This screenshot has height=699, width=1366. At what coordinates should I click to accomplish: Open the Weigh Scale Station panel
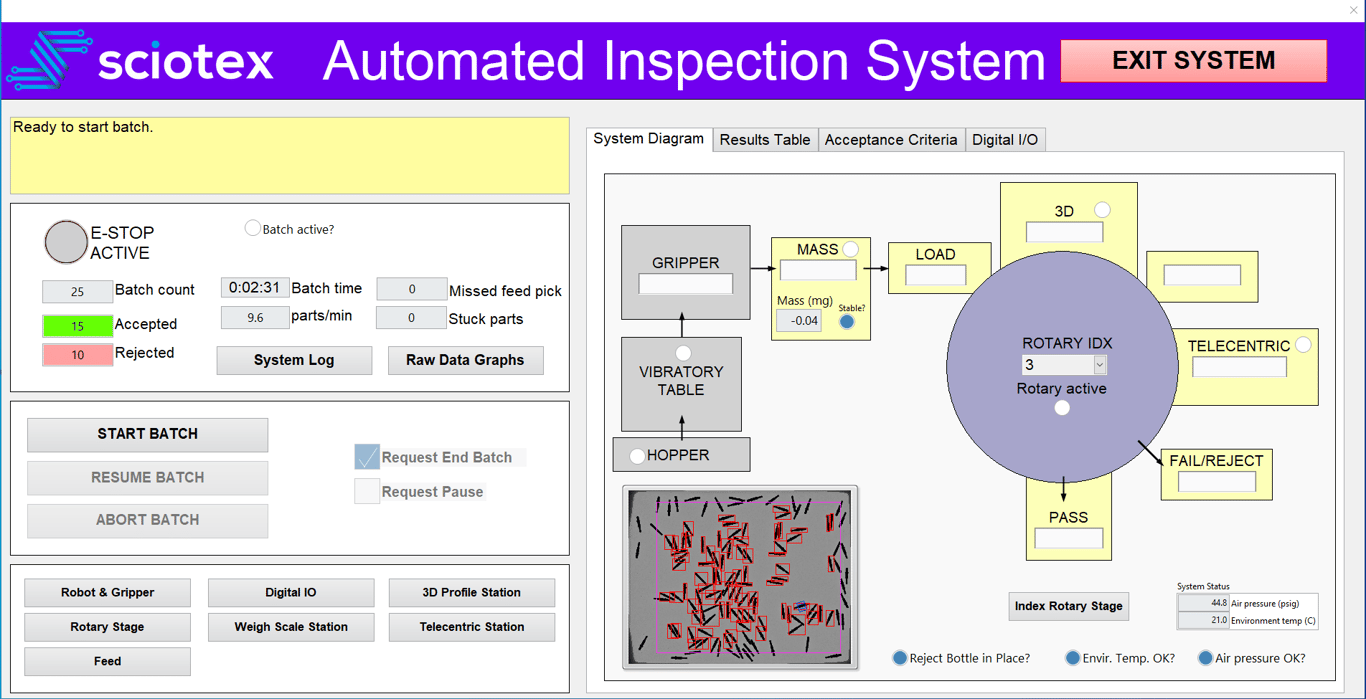tap(291, 627)
